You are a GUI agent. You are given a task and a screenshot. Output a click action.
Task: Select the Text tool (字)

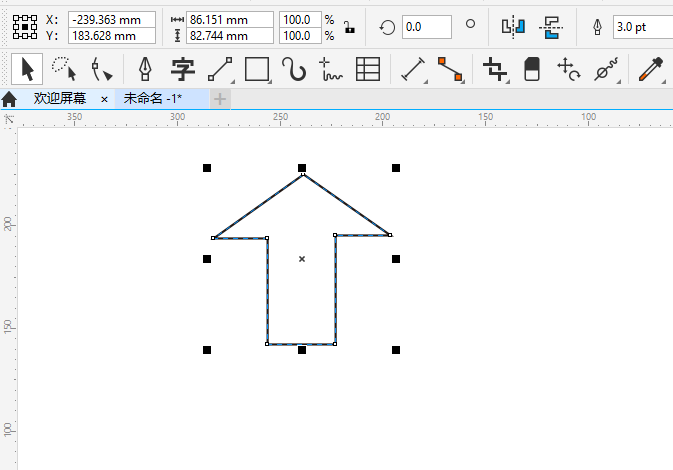[x=183, y=69]
